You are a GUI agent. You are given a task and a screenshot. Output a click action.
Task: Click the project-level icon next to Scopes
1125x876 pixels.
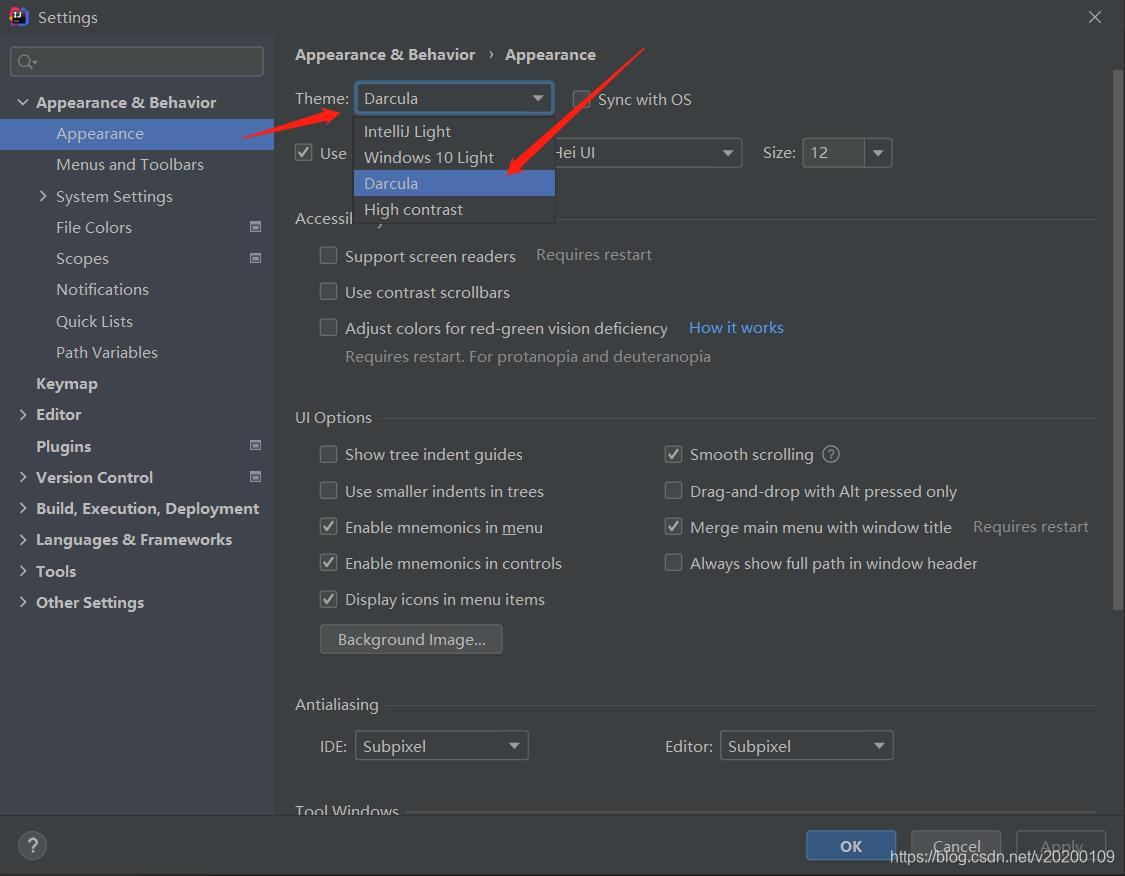point(255,258)
